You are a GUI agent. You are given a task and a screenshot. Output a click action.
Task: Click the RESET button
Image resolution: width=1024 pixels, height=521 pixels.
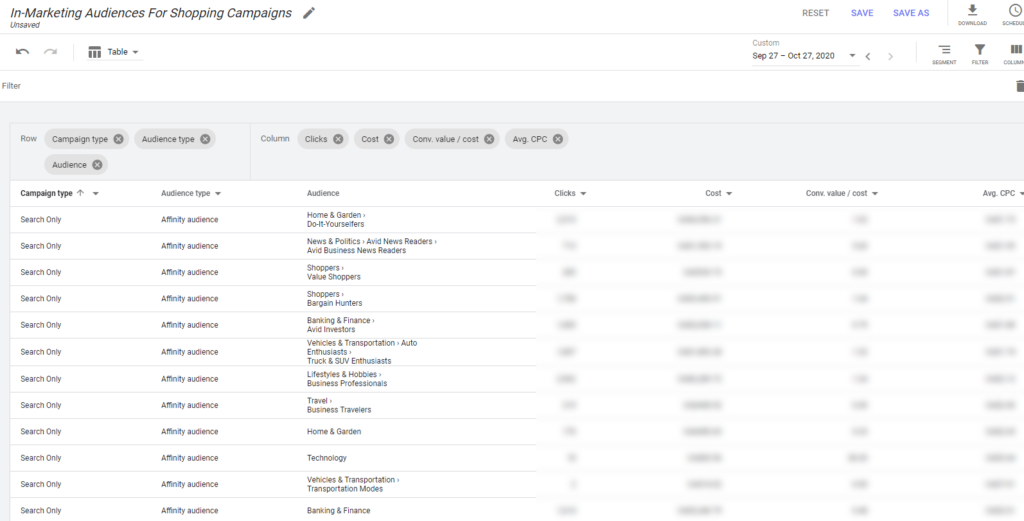(816, 13)
